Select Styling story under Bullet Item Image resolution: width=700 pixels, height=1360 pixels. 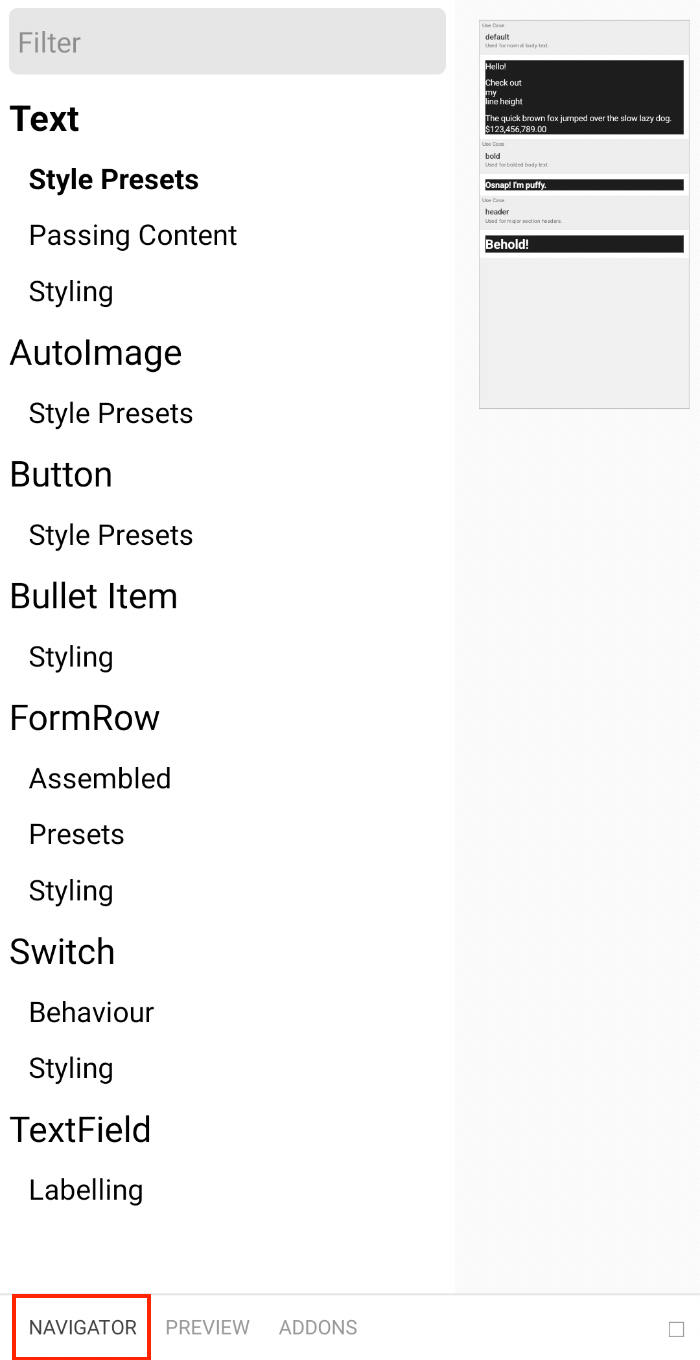point(71,657)
